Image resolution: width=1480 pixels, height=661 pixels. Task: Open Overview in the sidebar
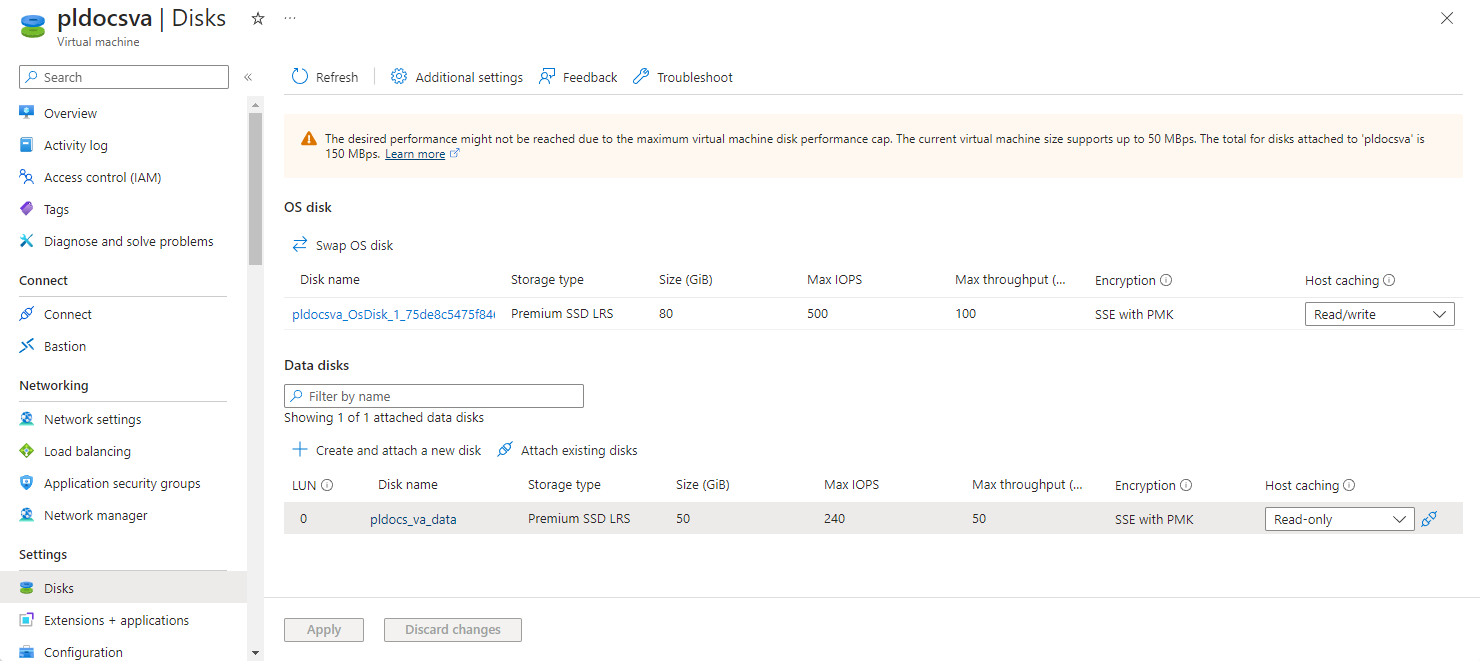click(x=70, y=113)
